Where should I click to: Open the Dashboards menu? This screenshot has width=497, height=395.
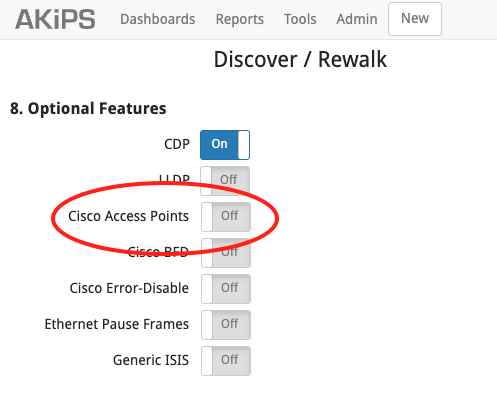[158, 19]
